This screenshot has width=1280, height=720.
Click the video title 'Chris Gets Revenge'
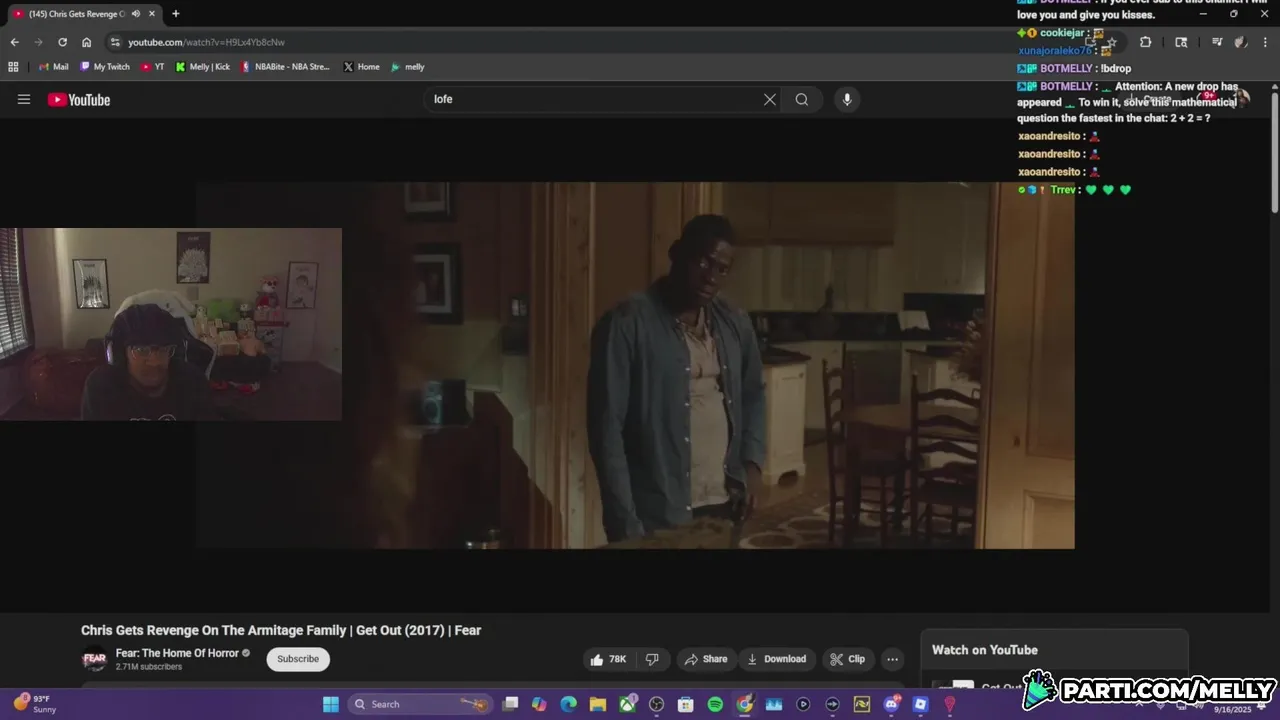281,630
